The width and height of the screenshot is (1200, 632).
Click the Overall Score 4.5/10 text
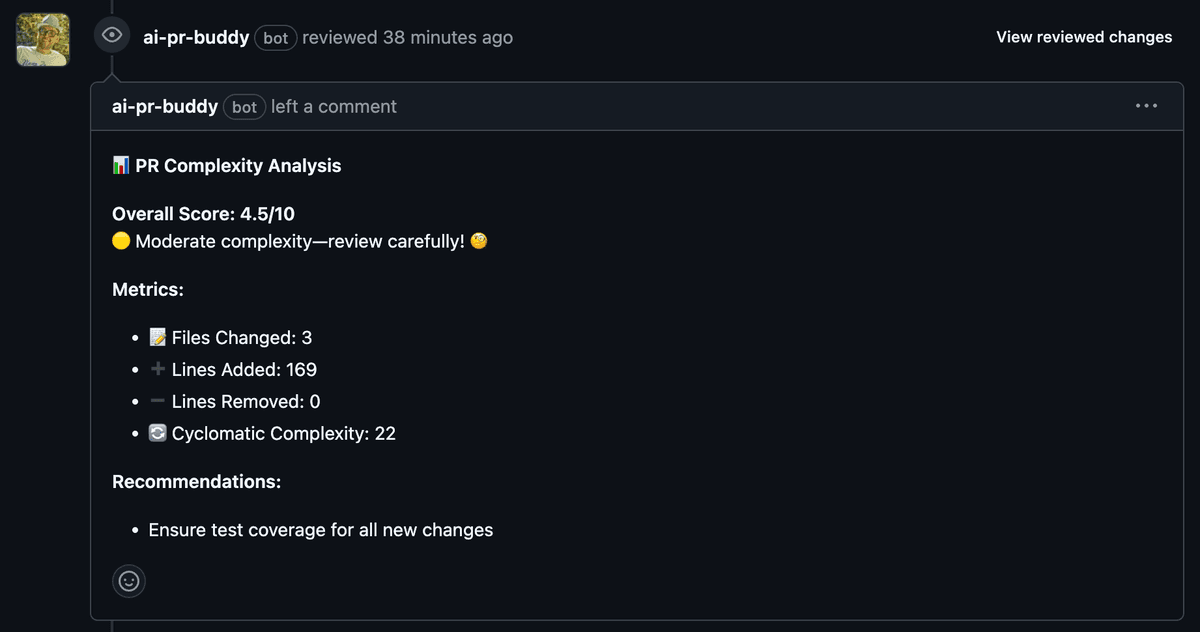click(x=203, y=214)
